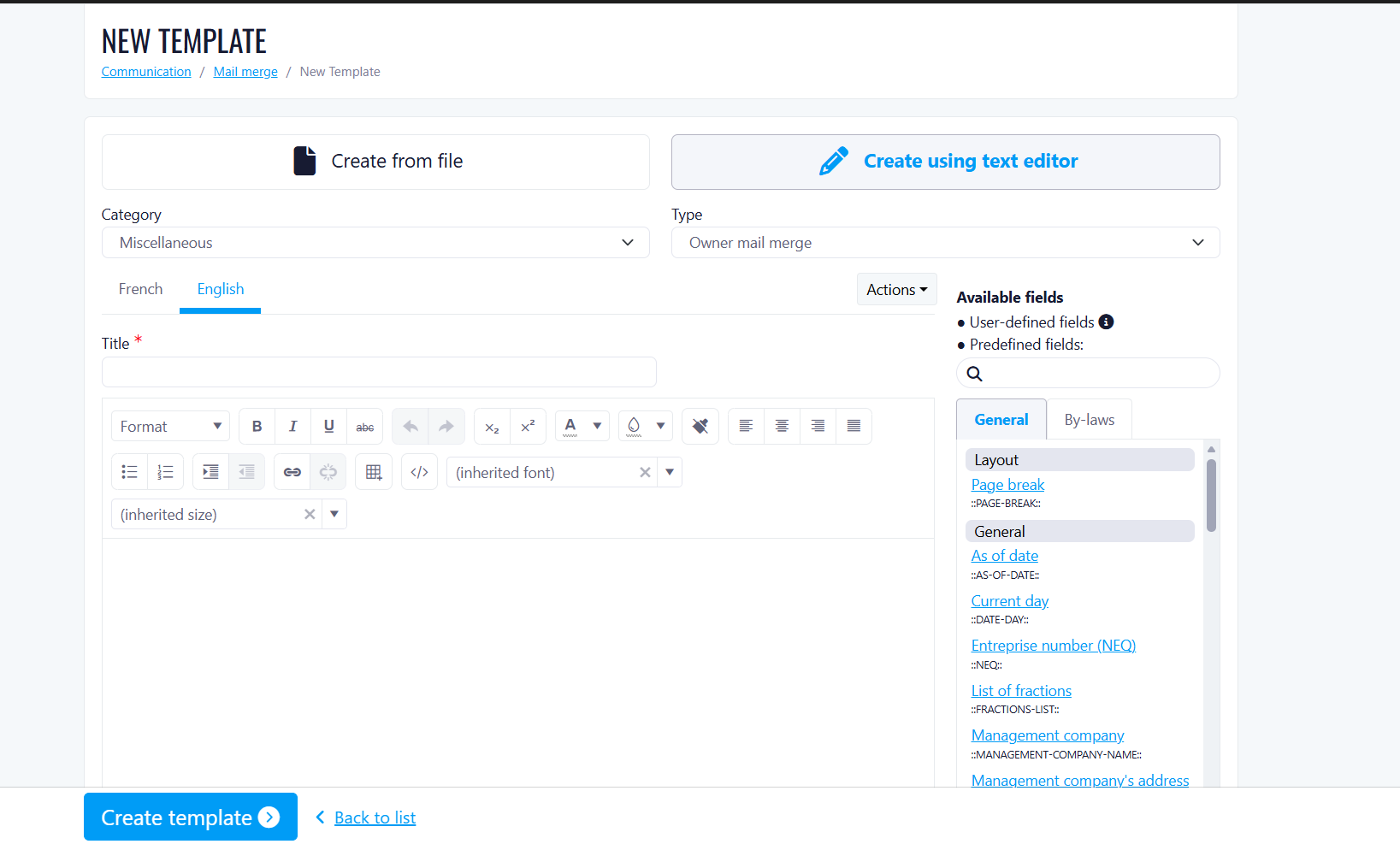Align text left

pyautogui.click(x=746, y=426)
